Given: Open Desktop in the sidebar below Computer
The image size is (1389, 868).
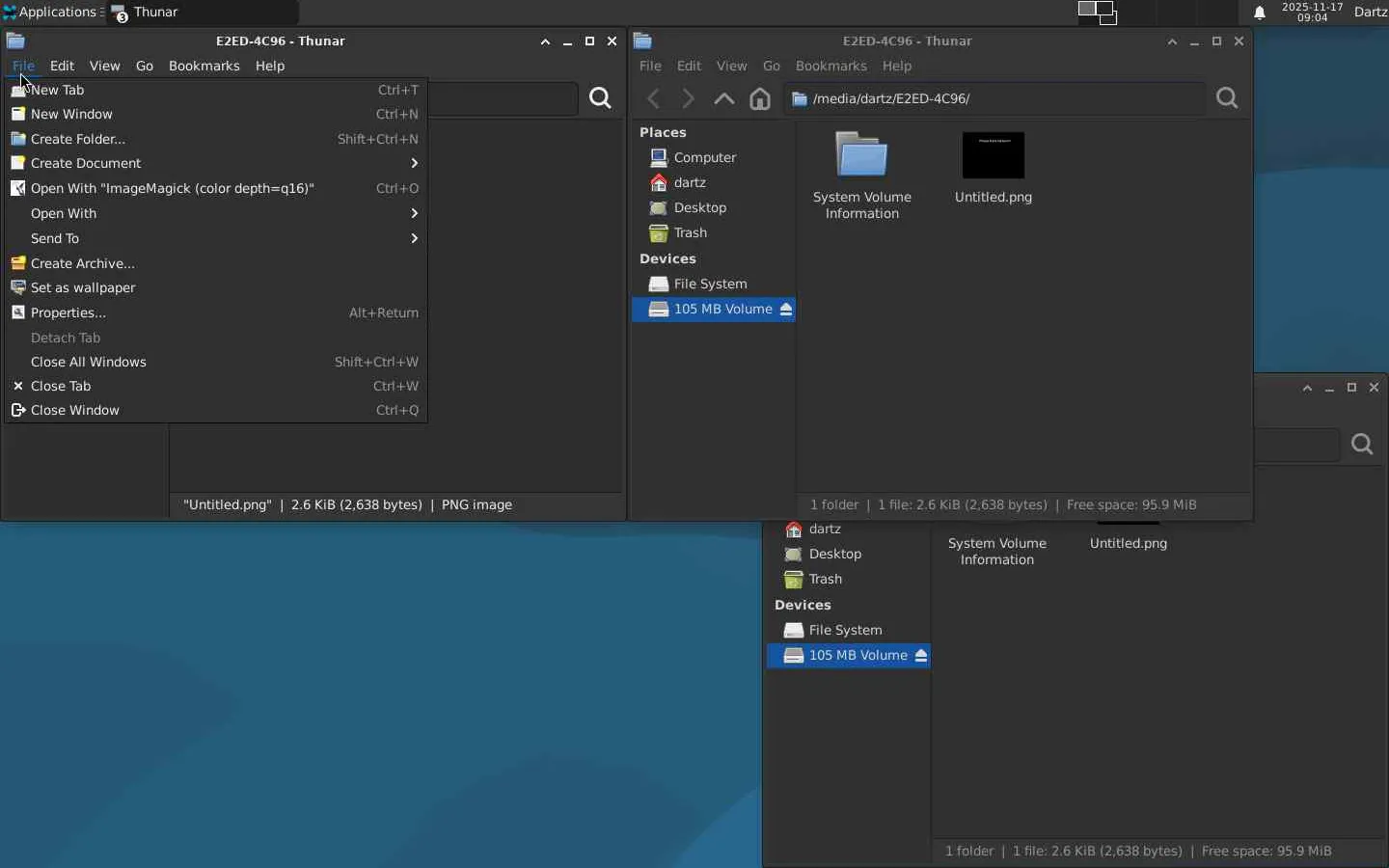Looking at the screenshot, I should pyautogui.click(x=714, y=207).
